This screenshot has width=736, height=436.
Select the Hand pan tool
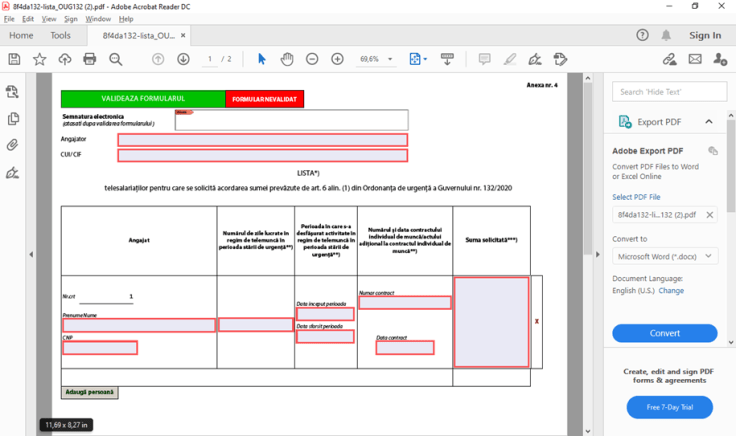[x=287, y=59]
